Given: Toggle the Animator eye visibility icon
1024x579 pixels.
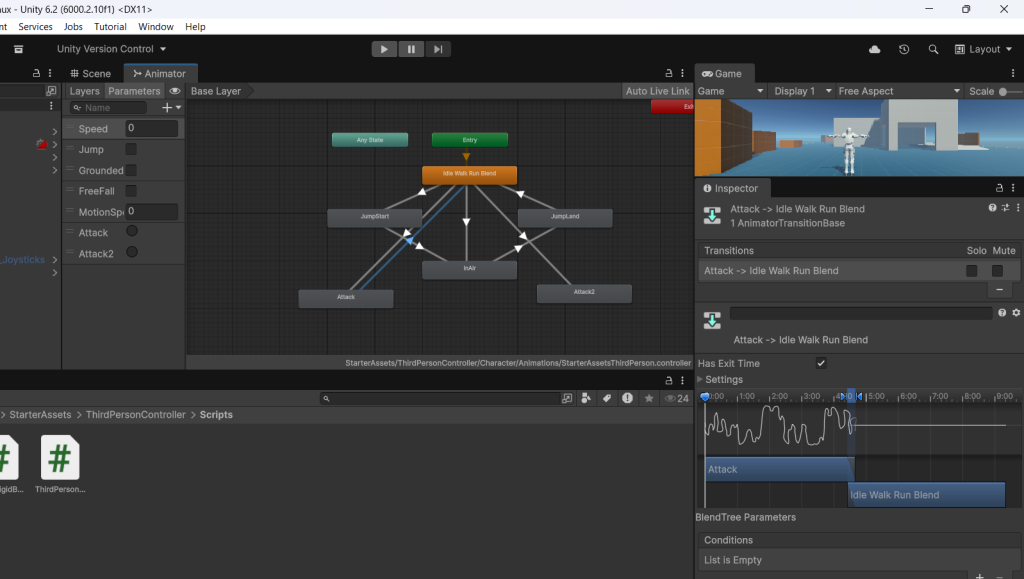Looking at the screenshot, I should click(175, 91).
